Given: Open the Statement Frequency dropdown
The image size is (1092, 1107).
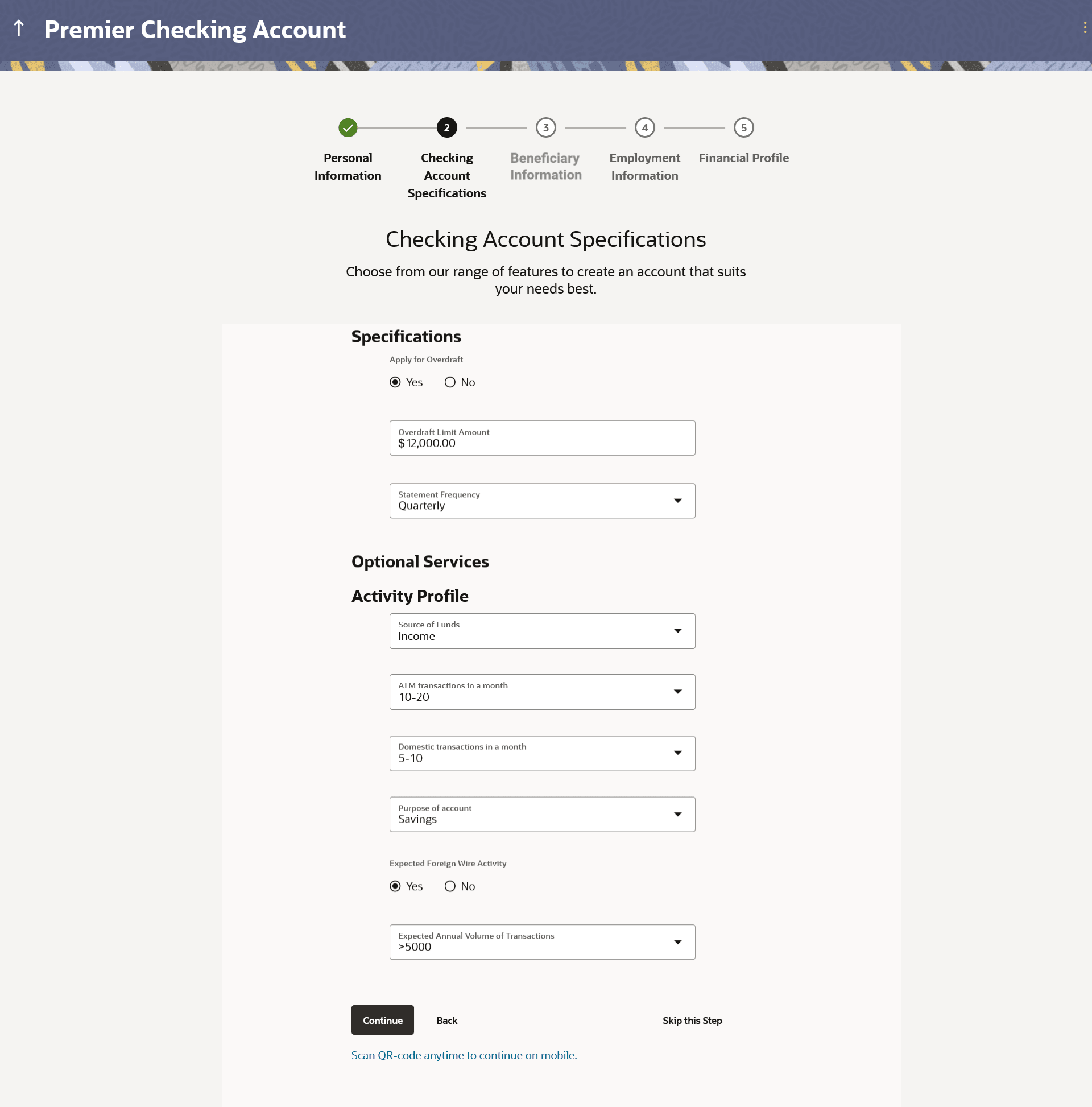Looking at the screenshot, I should pos(542,501).
